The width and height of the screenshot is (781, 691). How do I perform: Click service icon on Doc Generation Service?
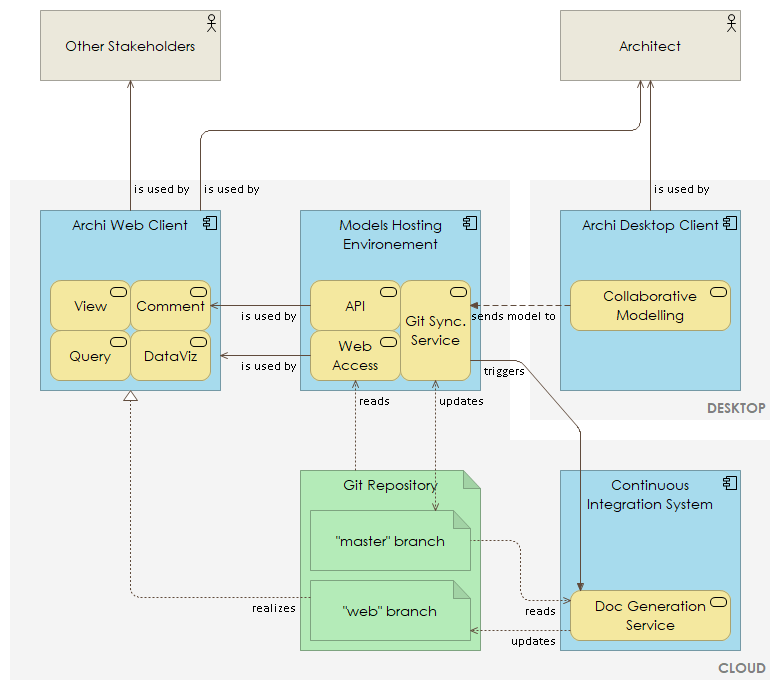[x=718, y=602]
